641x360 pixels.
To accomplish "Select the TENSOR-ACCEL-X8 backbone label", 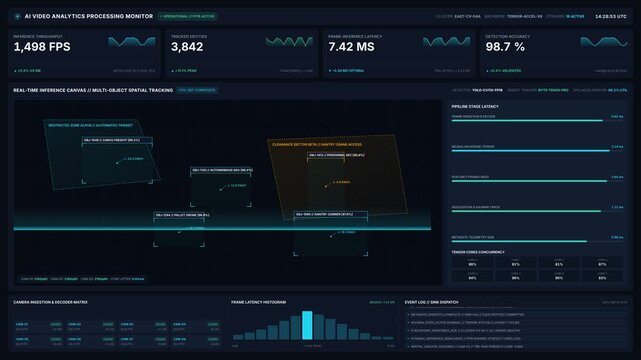I will 524,16.
